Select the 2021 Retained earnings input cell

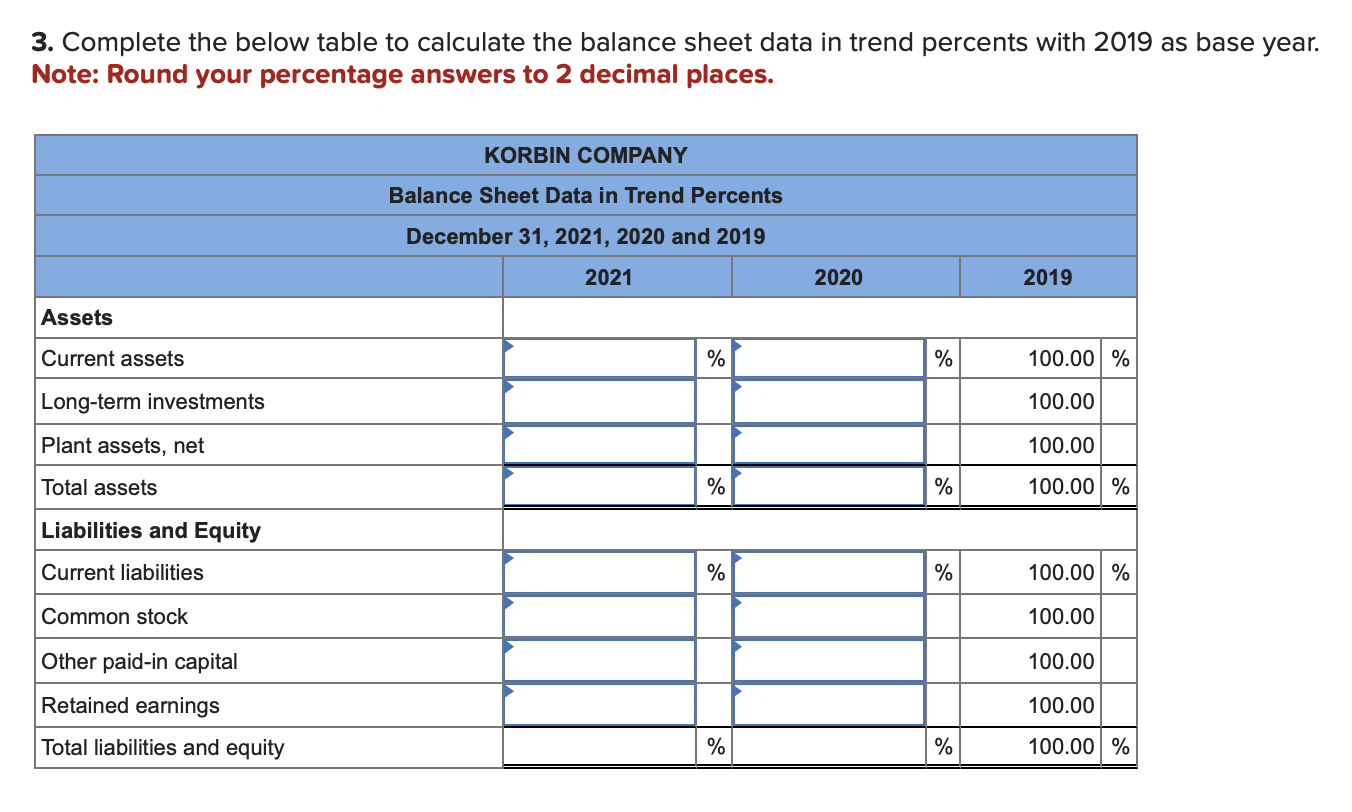(600, 705)
